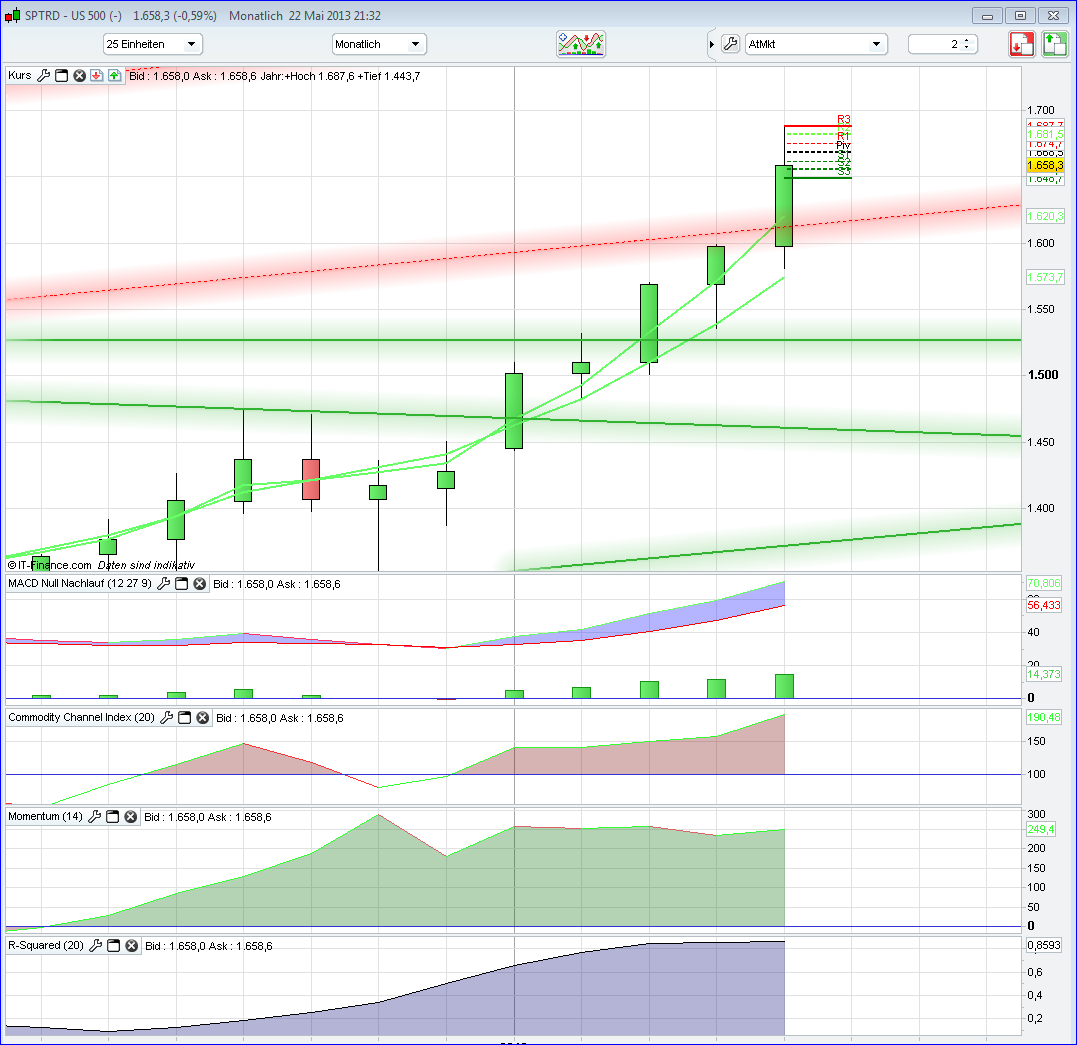1077x1045 pixels.
Task: Click the Kurs panel label
Action: pos(20,76)
